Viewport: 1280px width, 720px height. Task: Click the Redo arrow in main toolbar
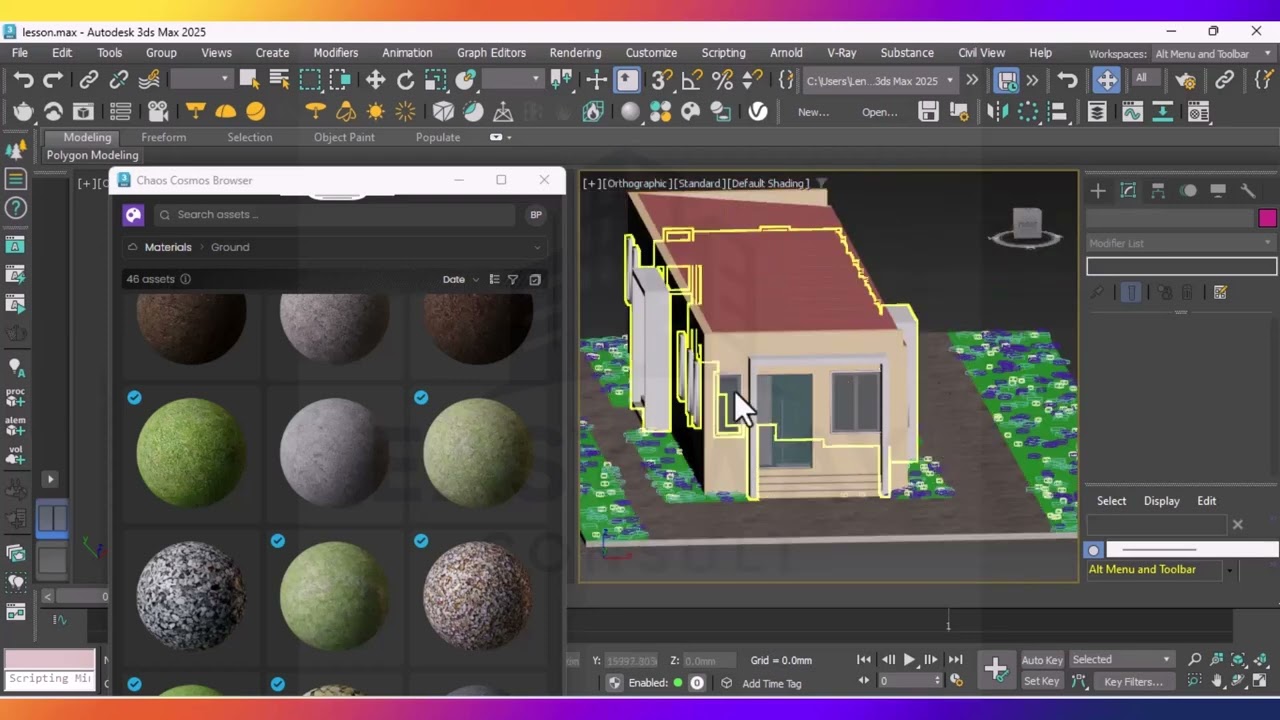coord(53,81)
